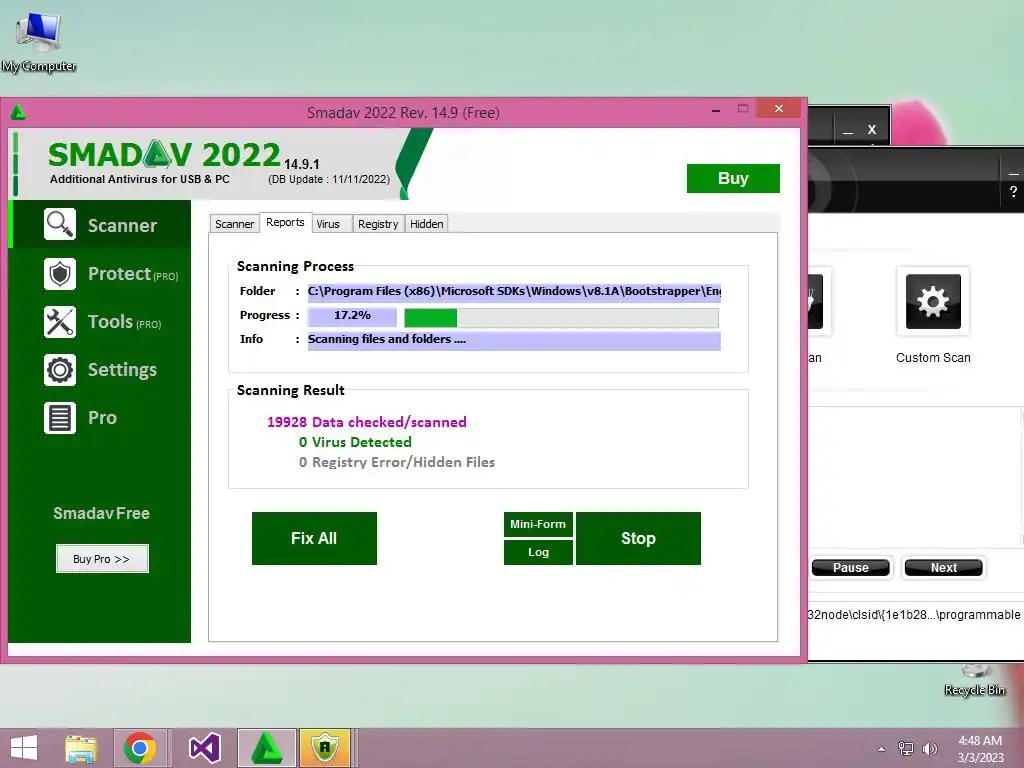This screenshot has width=1024, height=768.
Task: Show hidden tray icons arrow
Action: pyautogui.click(x=881, y=749)
